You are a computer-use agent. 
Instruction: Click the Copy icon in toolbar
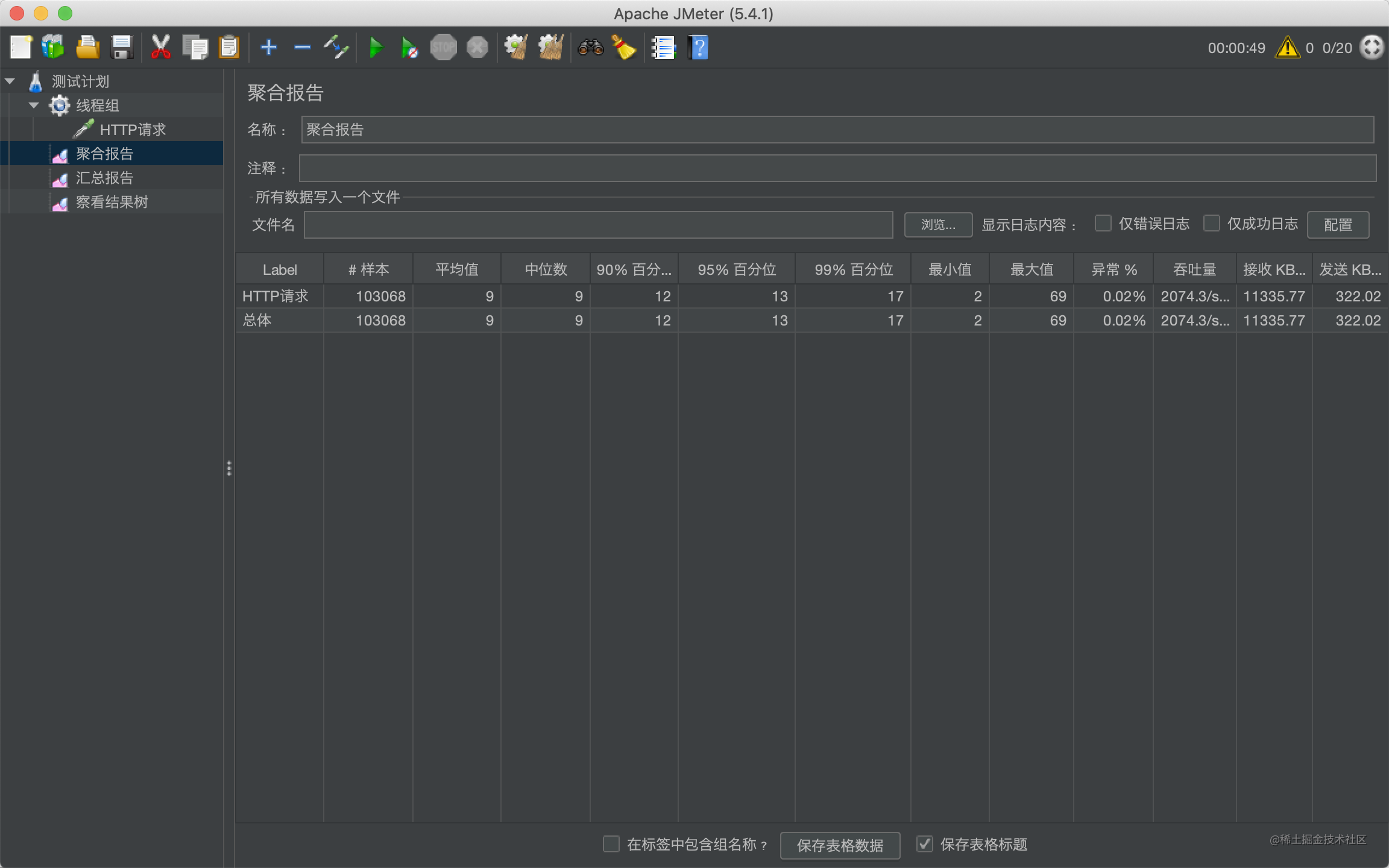point(195,47)
